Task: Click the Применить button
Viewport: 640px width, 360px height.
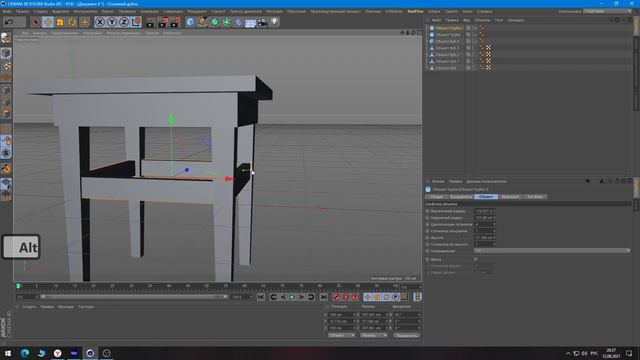Action: pyautogui.click(x=407, y=336)
